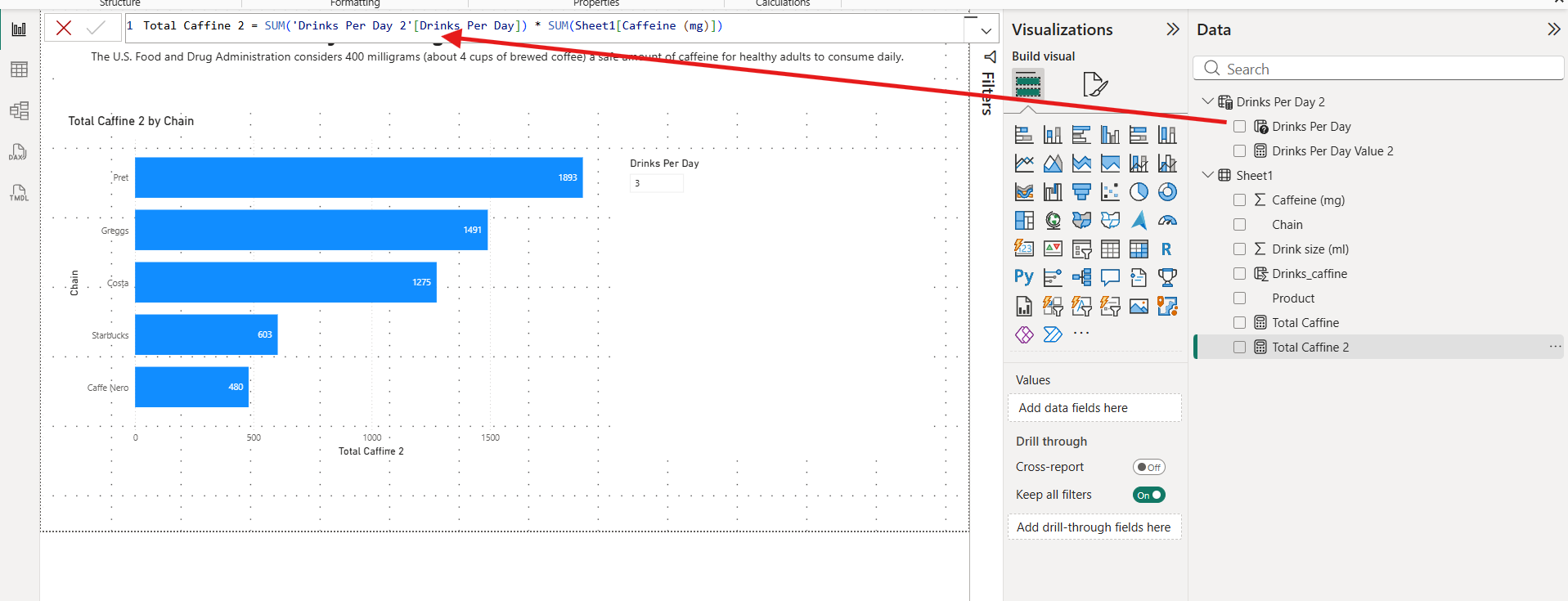Collapse the Sheet1 table
Screen dimensions: 1568x601
(x=1207, y=175)
